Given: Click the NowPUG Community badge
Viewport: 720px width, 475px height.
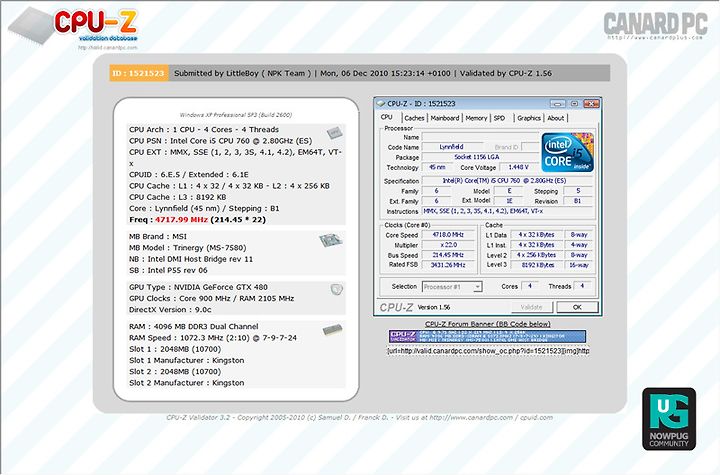Looking at the screenshot, I should click(x=669, y=419).
